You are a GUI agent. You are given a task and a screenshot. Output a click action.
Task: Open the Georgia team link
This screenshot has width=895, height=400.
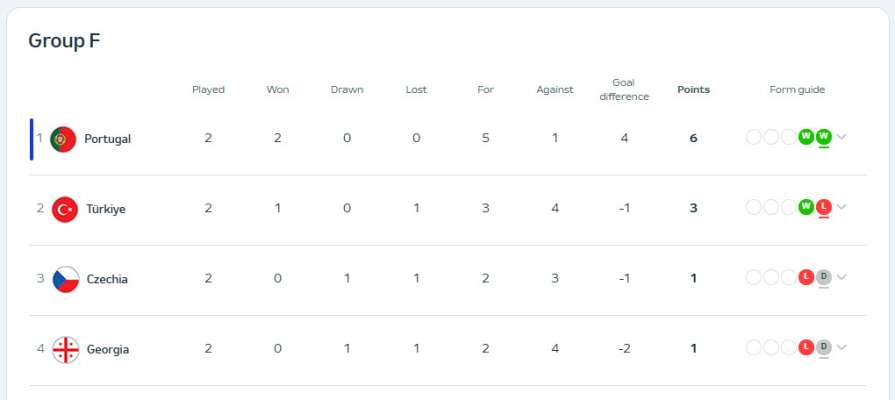click(108, 350)
